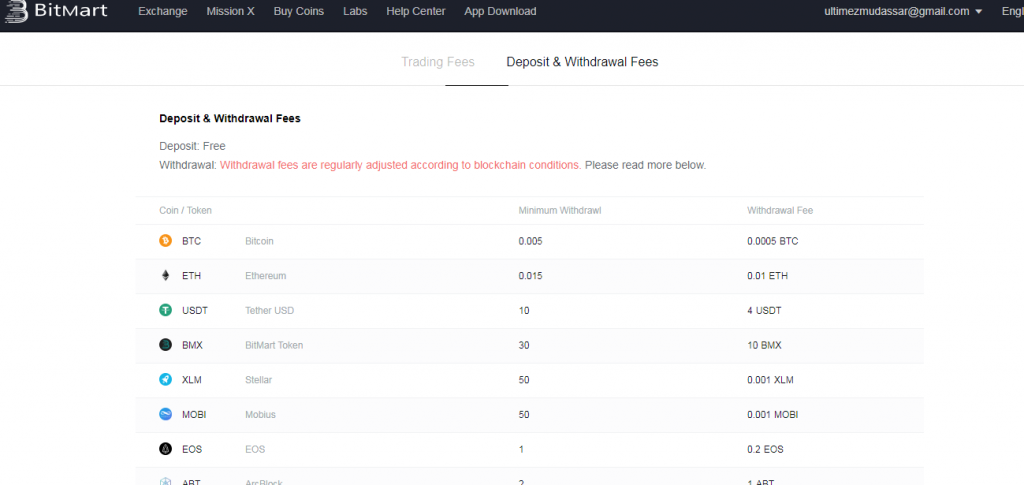Screen dimensions: 1024x485
Task: Click the 'Minimum Withdrawl' column header
Action: click(560, 211)
